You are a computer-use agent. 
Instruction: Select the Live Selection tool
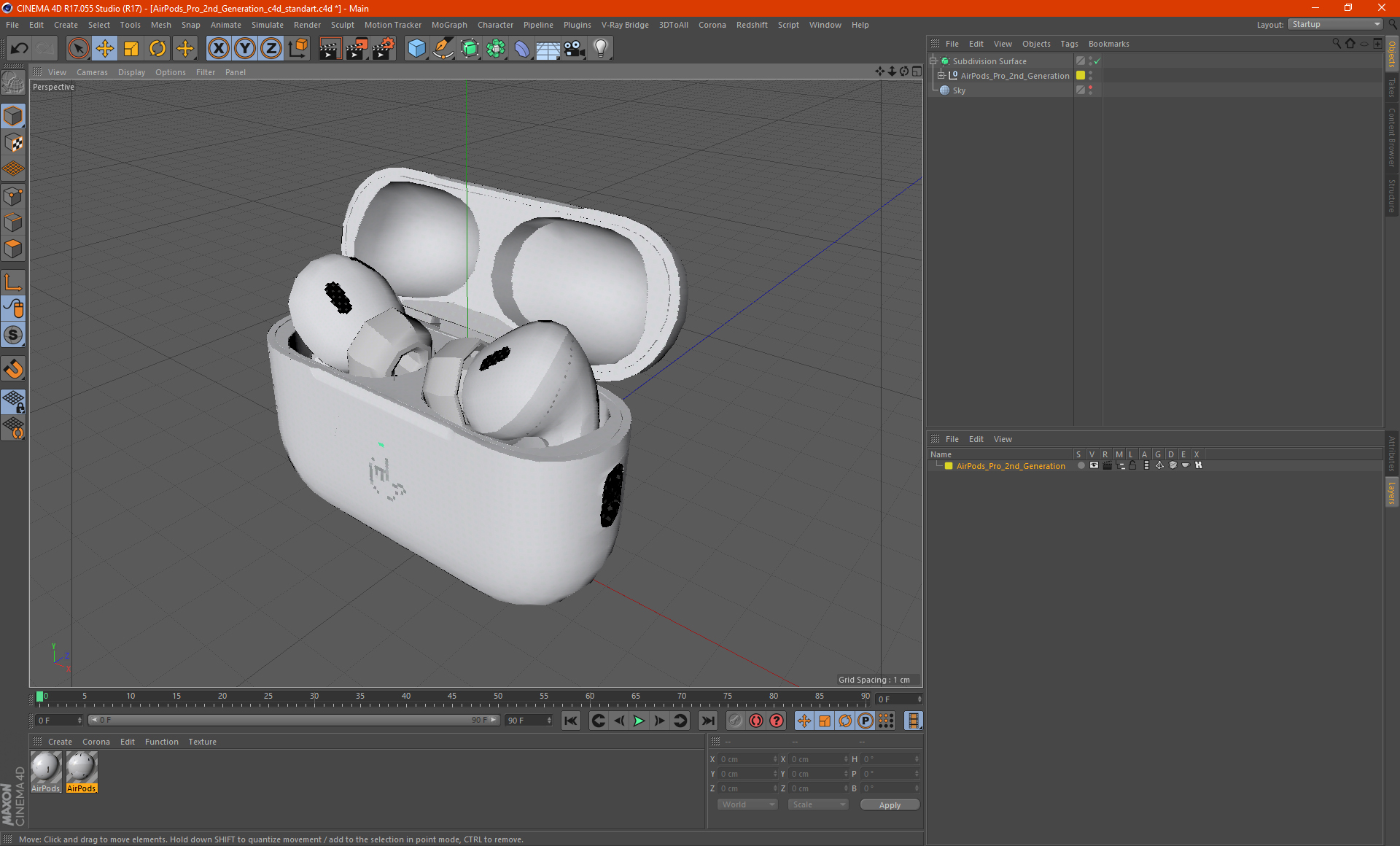tap(78, 49)
